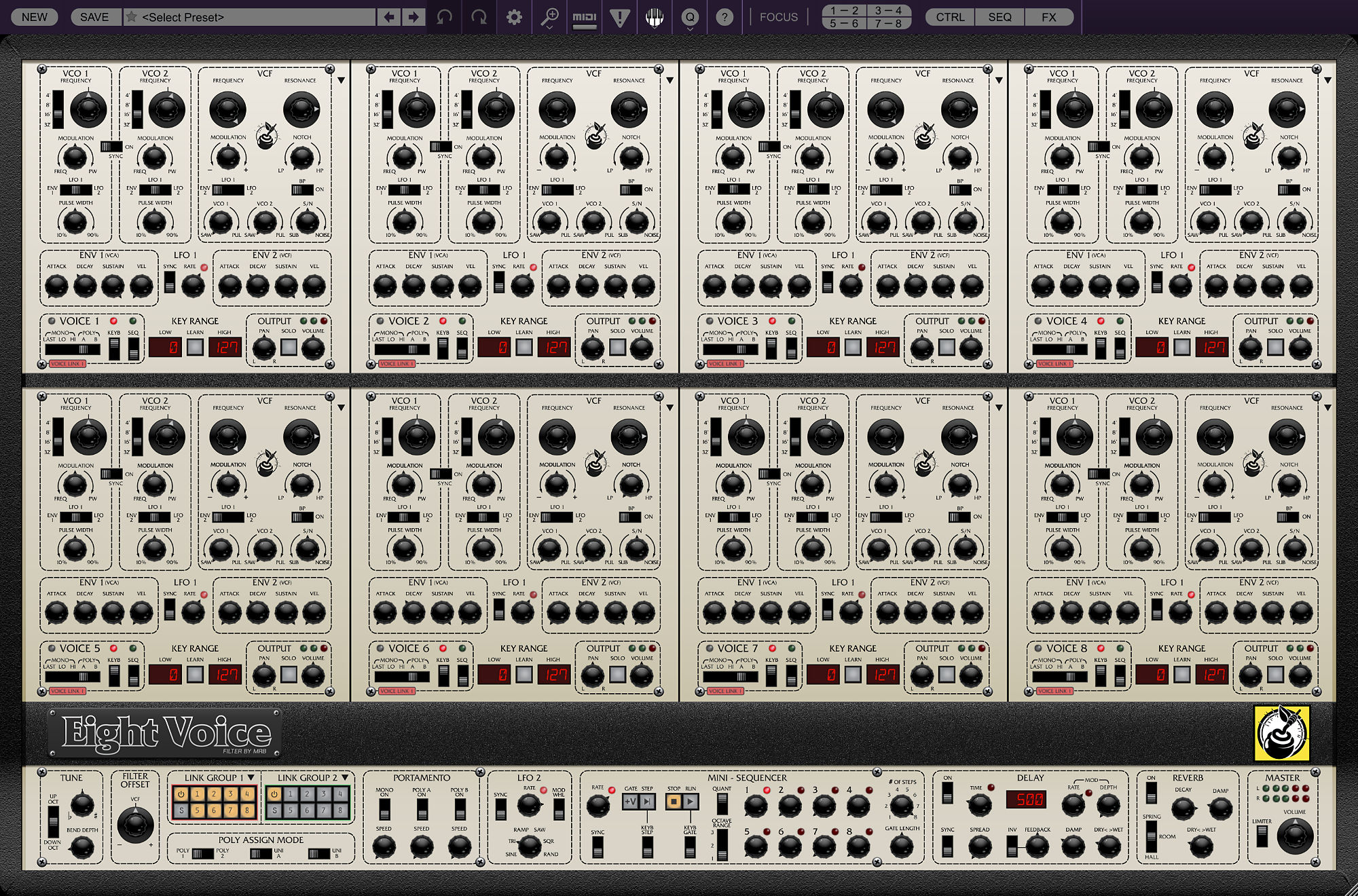Switch to the SEQ tab
1358x896 pixels.
[x=999, y=17]
